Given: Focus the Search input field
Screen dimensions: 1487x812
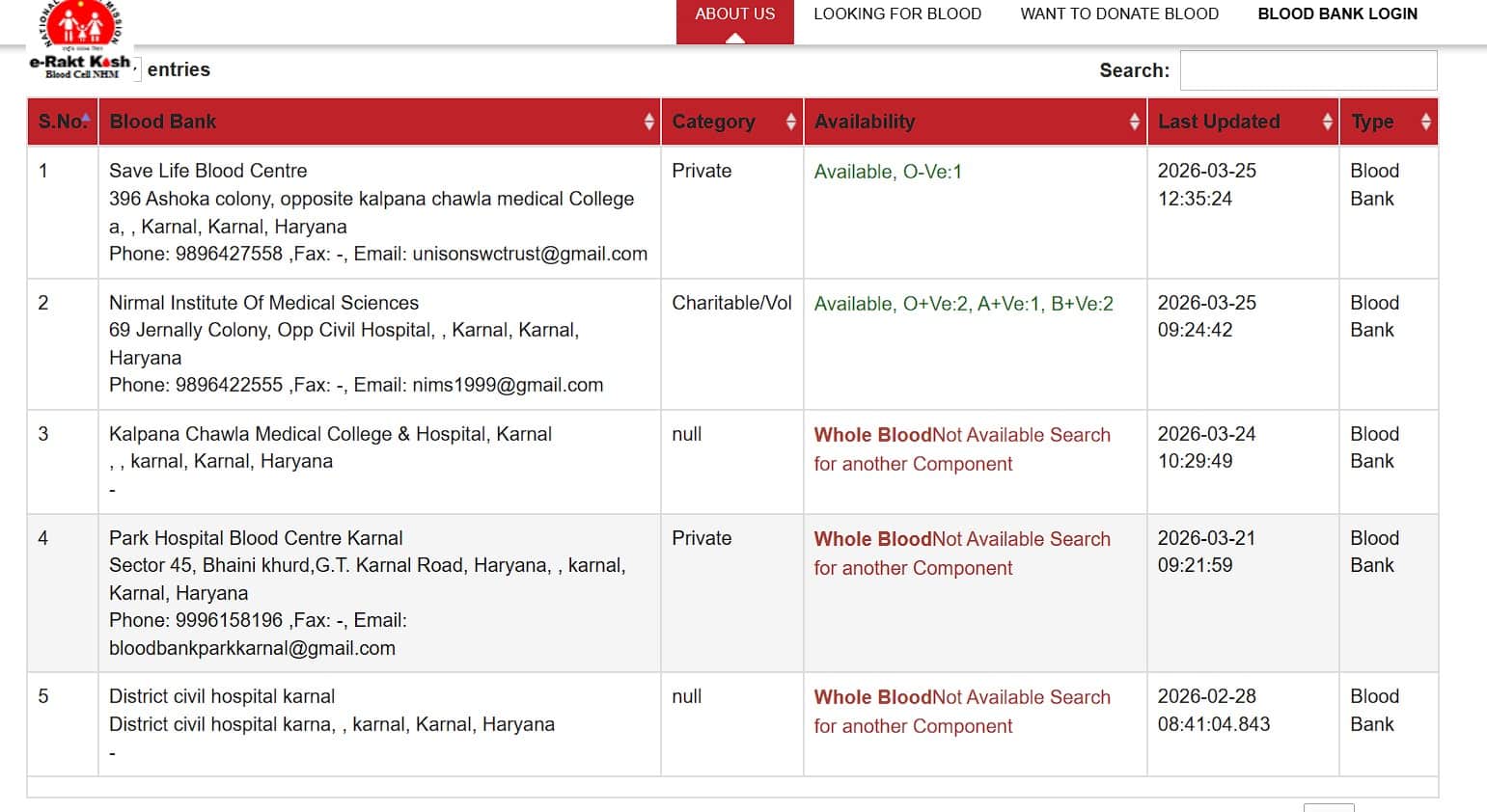Looking at the screenshot, I should coord(1308,70).
